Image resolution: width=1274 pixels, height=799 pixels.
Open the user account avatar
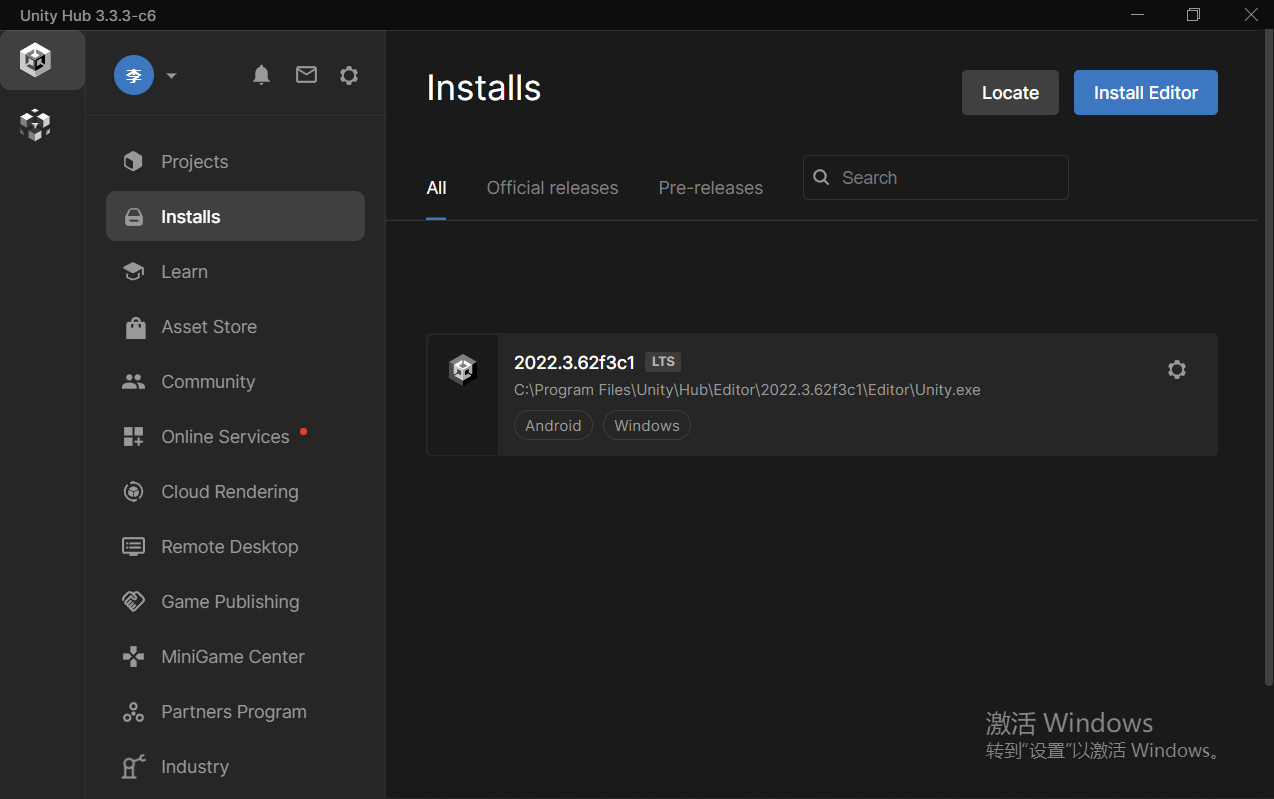coord(134,75)
